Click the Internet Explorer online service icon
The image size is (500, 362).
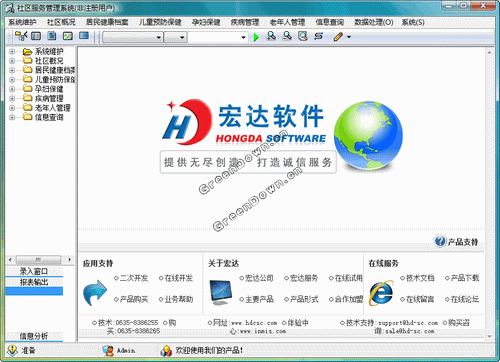click(381, 293)
